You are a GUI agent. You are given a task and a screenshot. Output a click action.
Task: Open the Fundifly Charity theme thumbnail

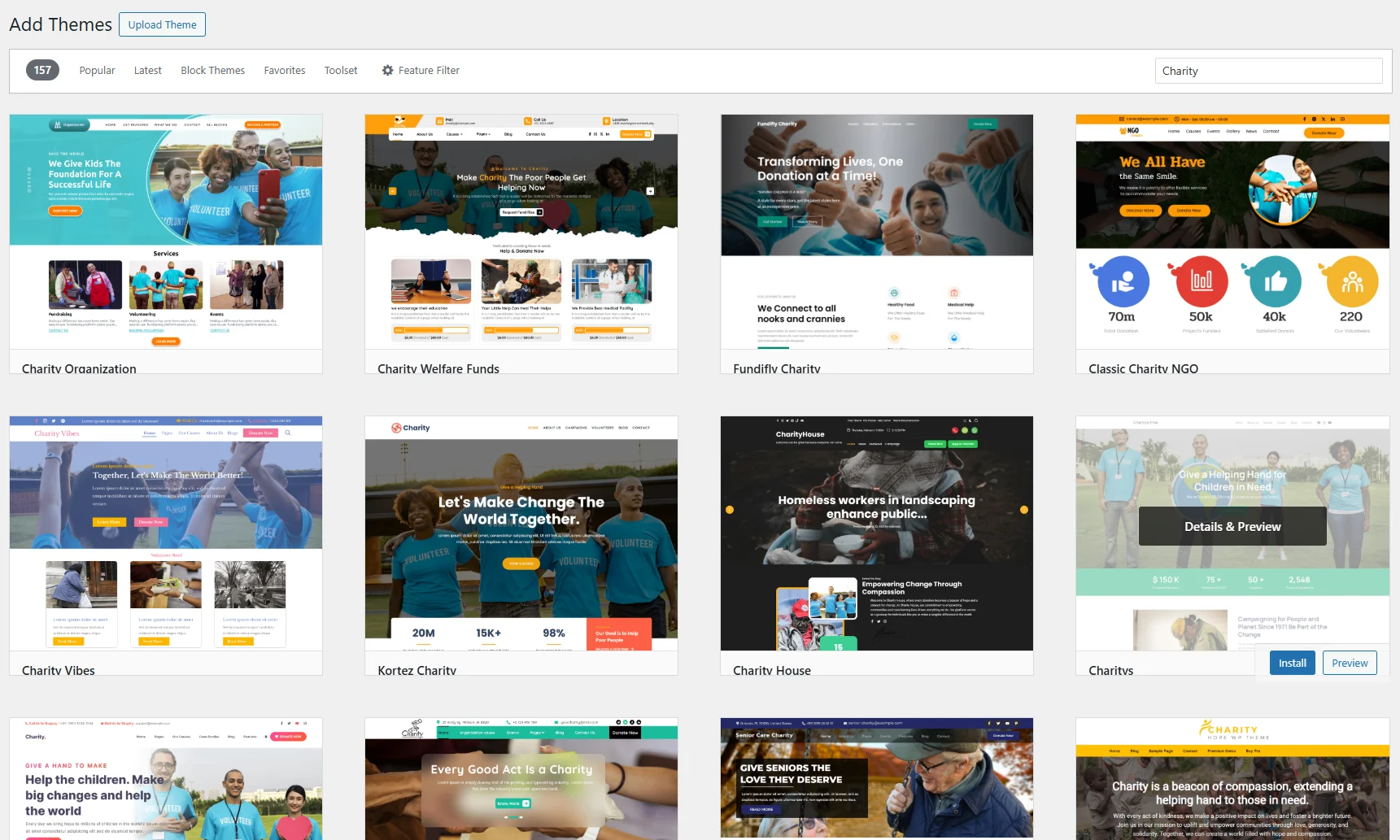tap(877, 232)
